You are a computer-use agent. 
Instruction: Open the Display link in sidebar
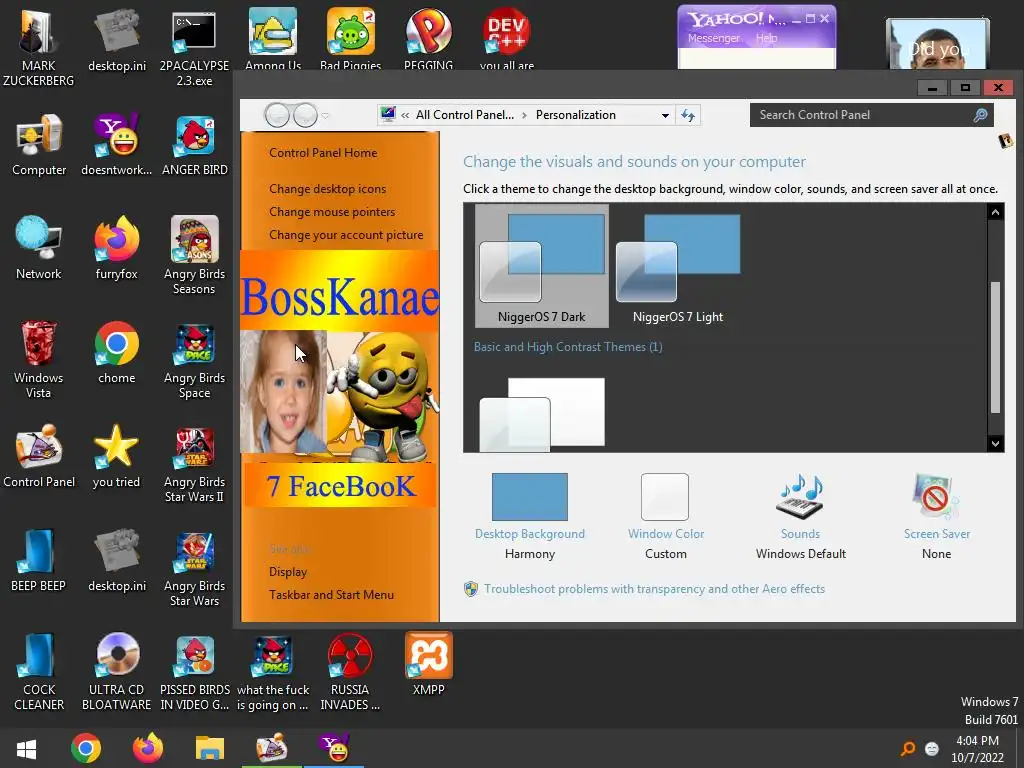(288, 572)
